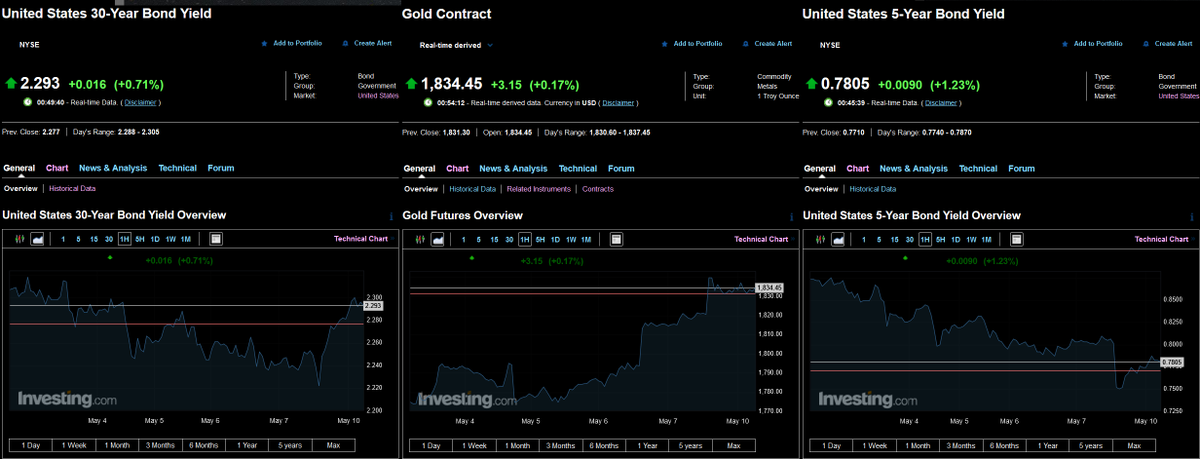Open the news overlay icon on 30-Year chart toolbar
This screenshot has width=1200, height=459.
pos(216,239)
